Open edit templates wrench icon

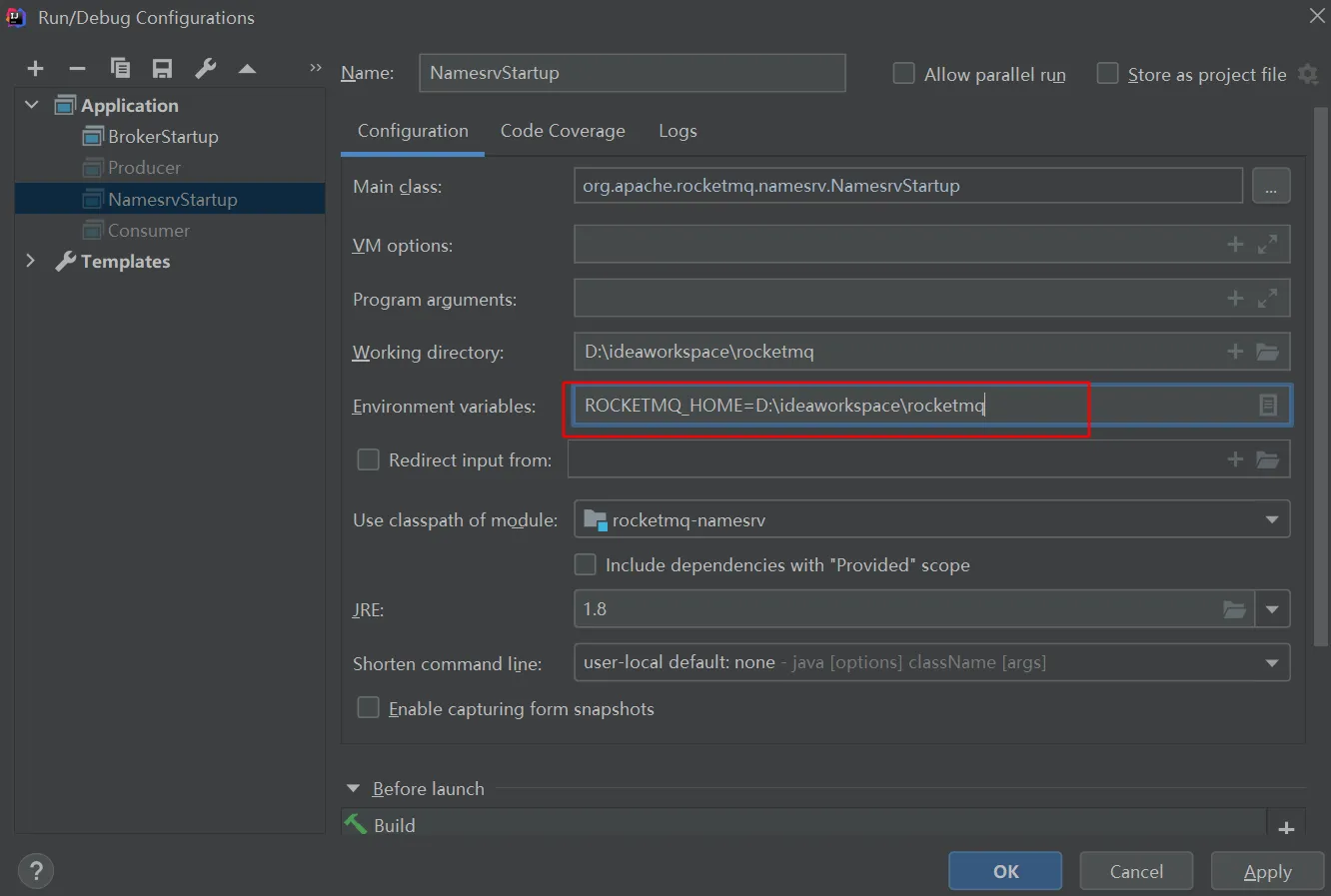(x=205, y=68)
